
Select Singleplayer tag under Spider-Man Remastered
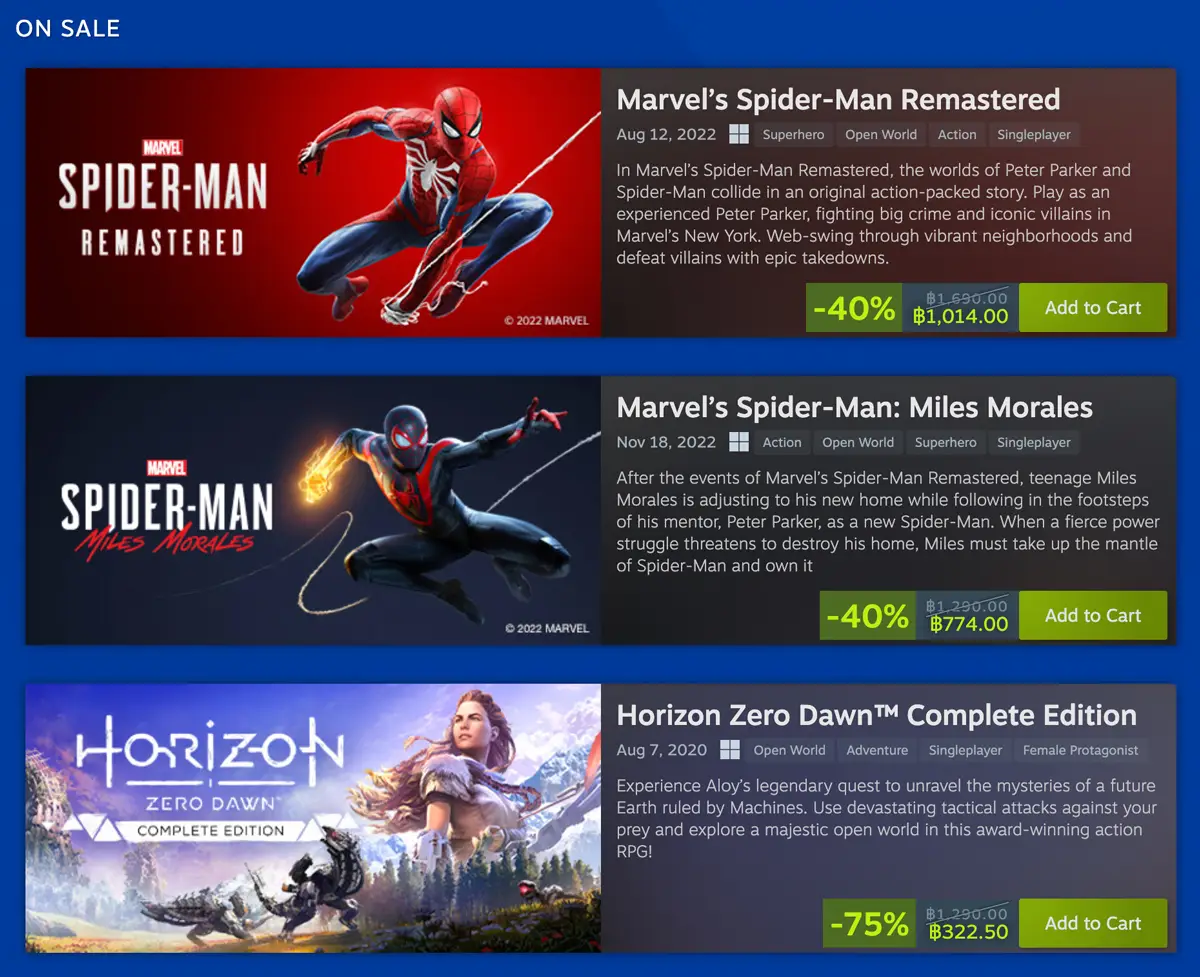point(1034,134)
